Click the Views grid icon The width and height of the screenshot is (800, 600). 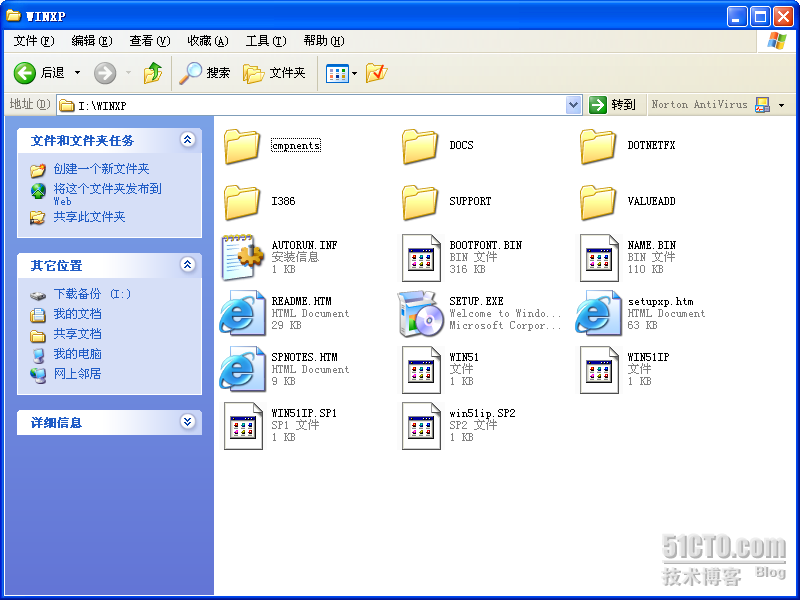337,73
